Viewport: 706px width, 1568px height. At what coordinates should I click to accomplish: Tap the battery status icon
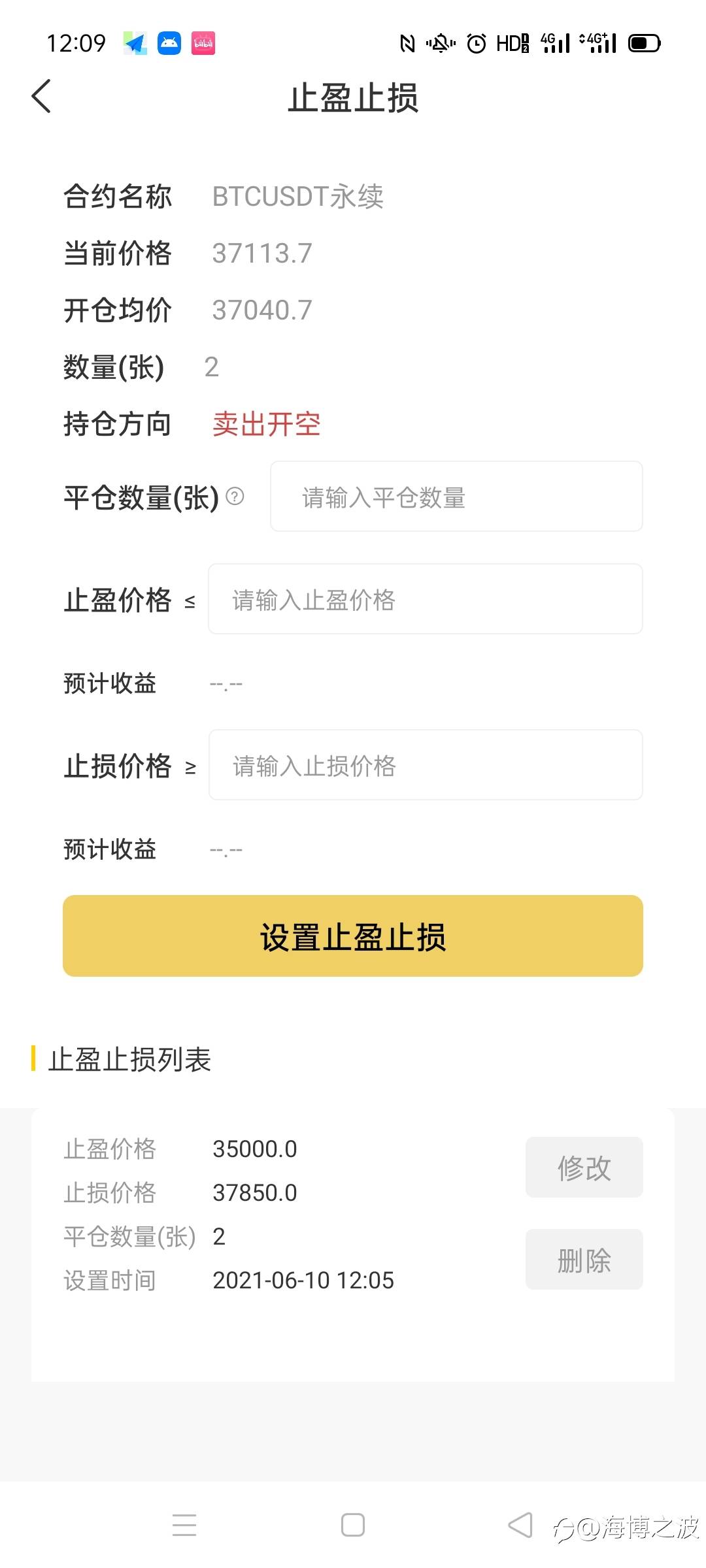tap(644, 44)
